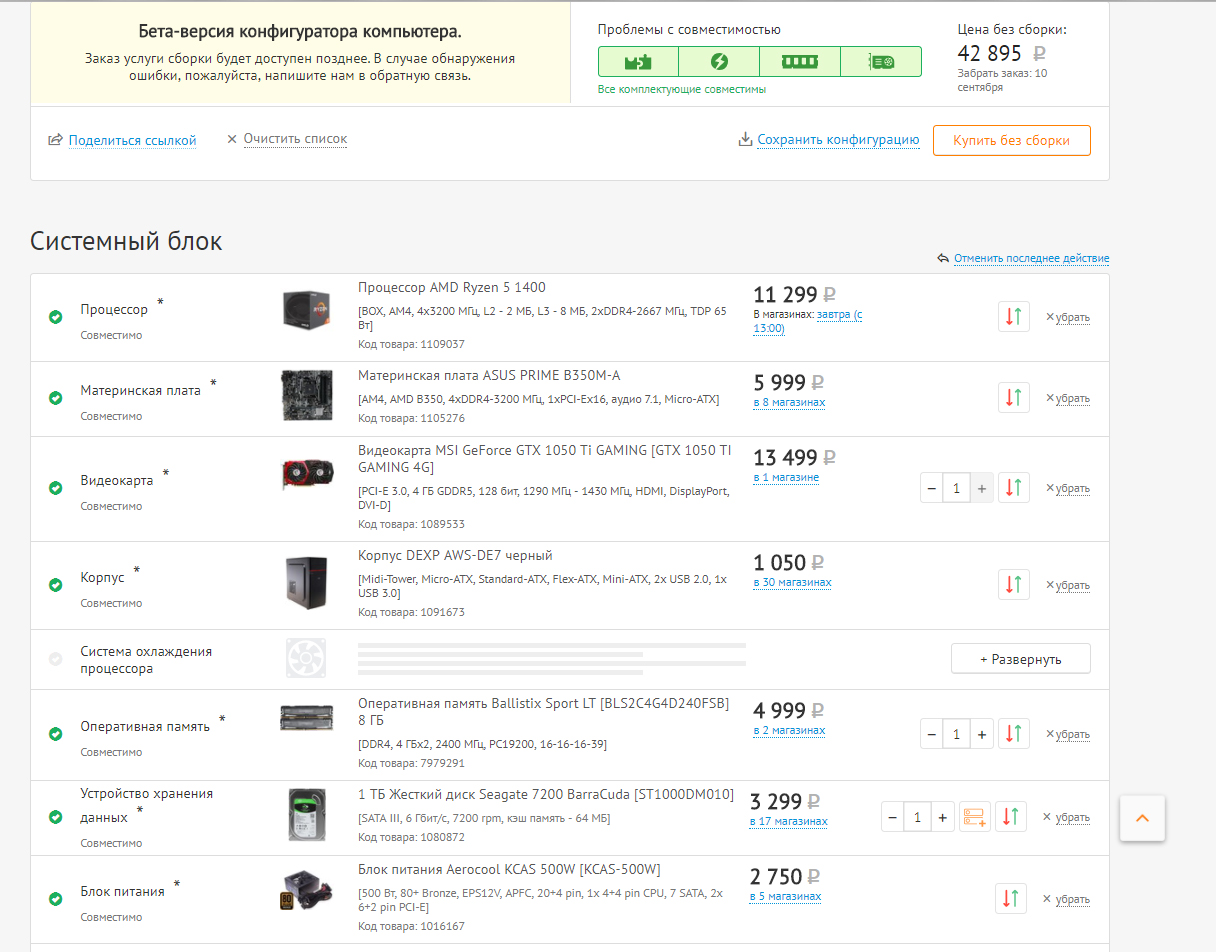Open case в 30 магазинах link

[792, 582]
